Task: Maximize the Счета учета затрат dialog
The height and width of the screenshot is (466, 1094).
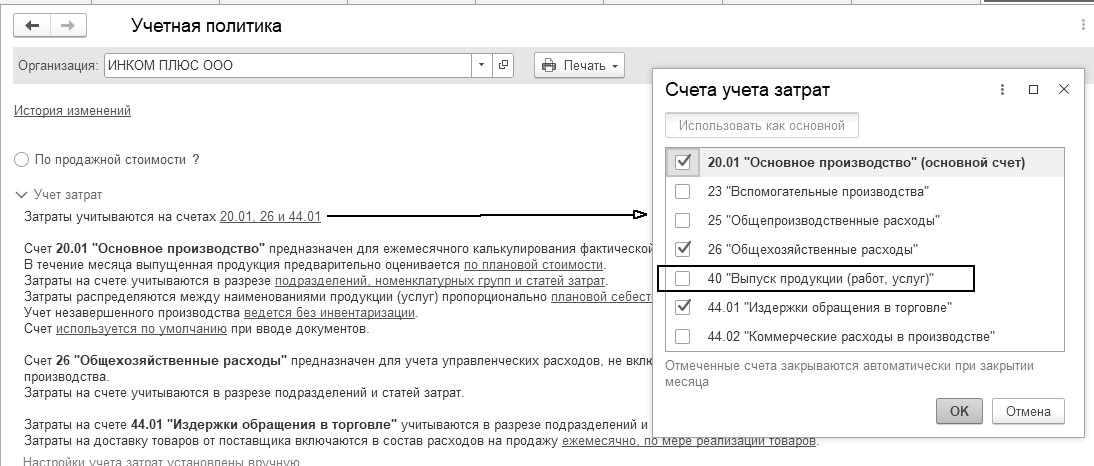Action: click(1034, 89)
